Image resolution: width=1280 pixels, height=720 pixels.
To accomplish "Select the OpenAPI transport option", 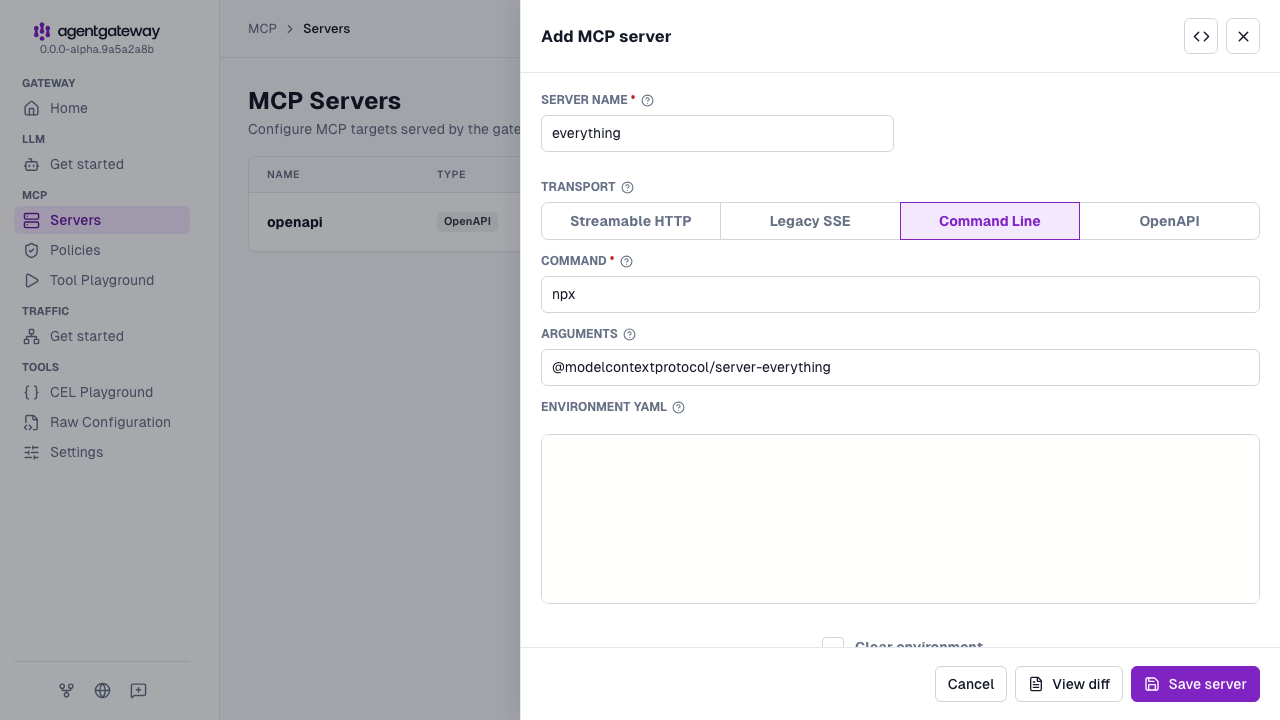I will coord(1169,221).
